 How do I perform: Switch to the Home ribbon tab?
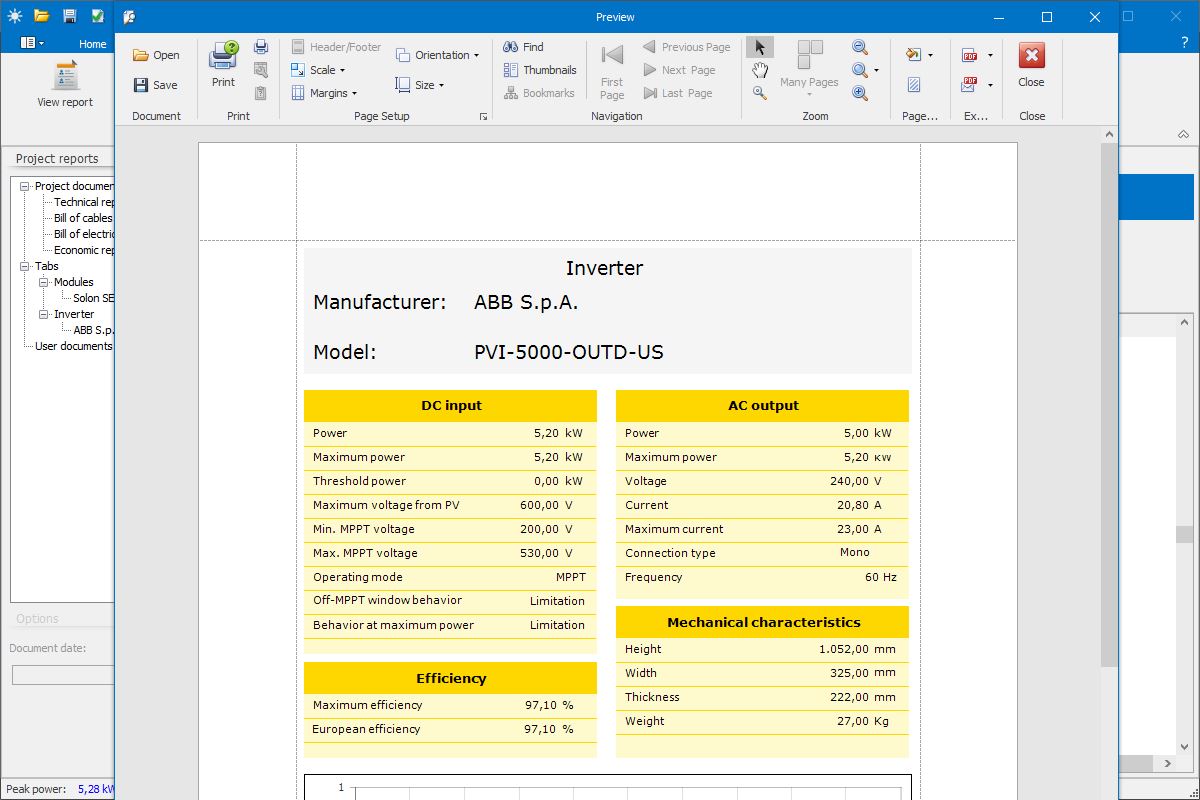[93, 44]
